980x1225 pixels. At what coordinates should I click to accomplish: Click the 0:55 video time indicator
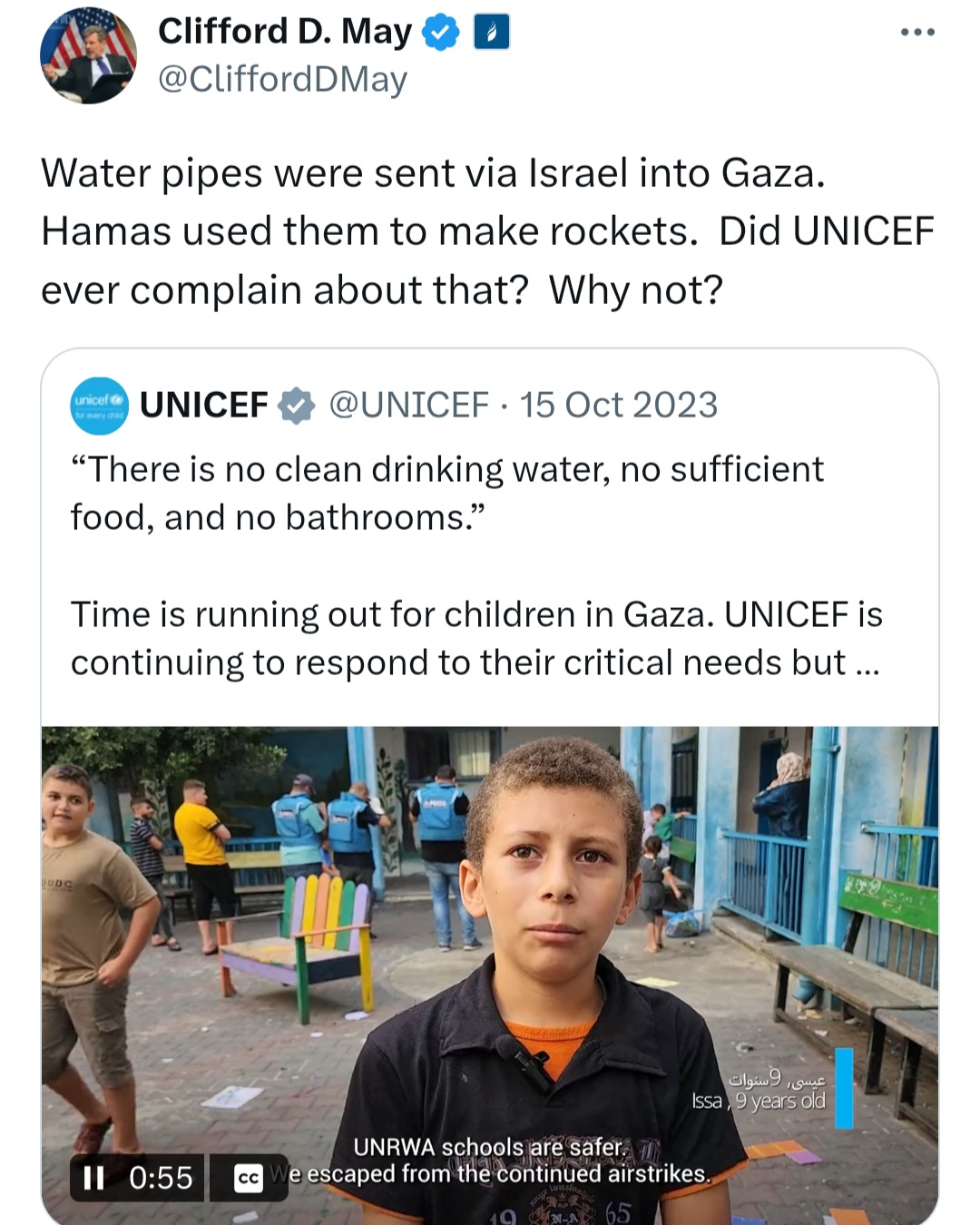tap(161, 1178)
